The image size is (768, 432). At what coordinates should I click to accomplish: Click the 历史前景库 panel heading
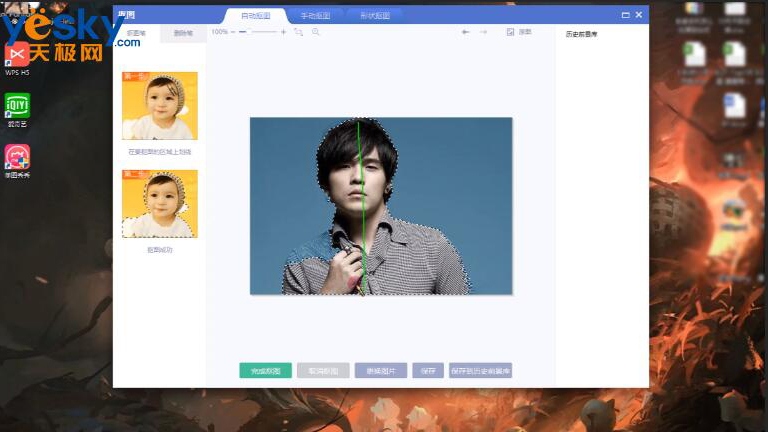coord(581,34)
